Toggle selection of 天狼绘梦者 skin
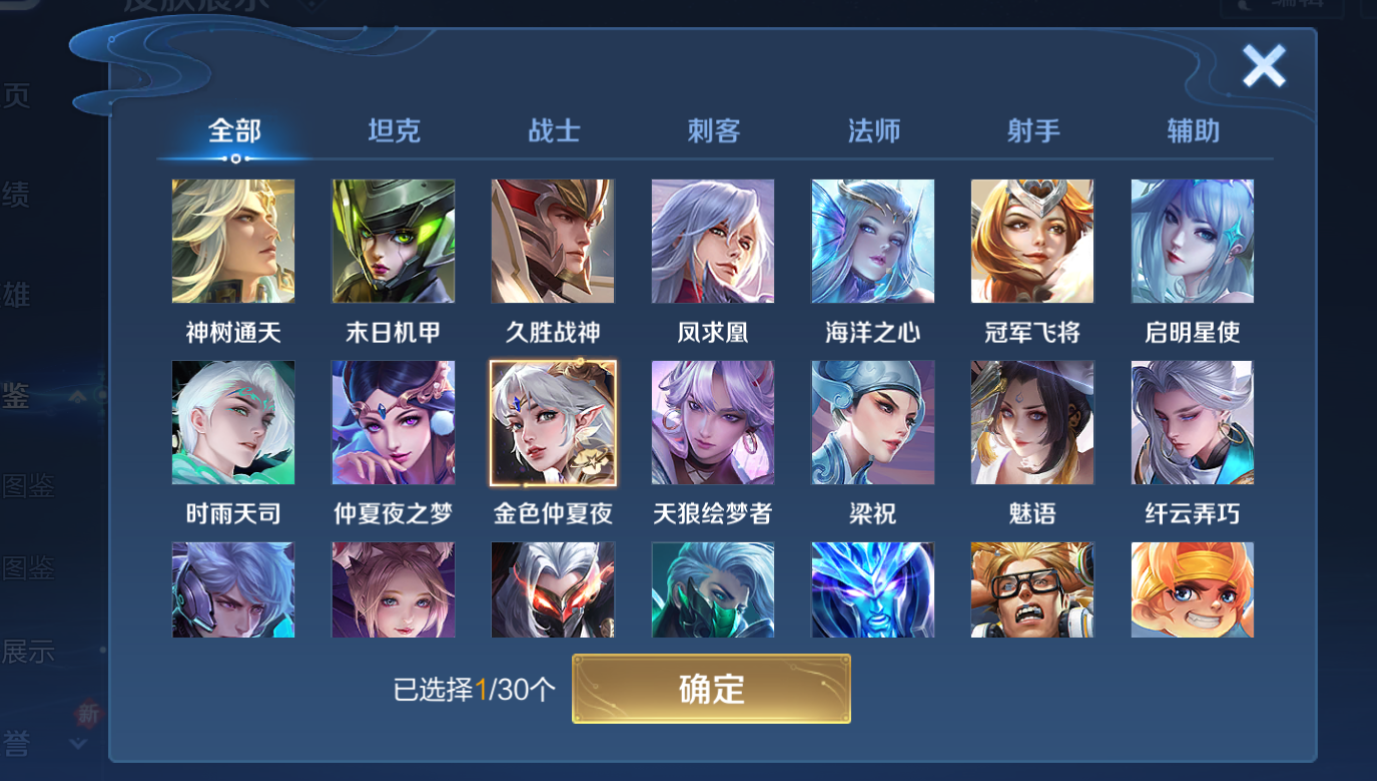Screen dimensions: 1377x781 (x=713, y=423)
